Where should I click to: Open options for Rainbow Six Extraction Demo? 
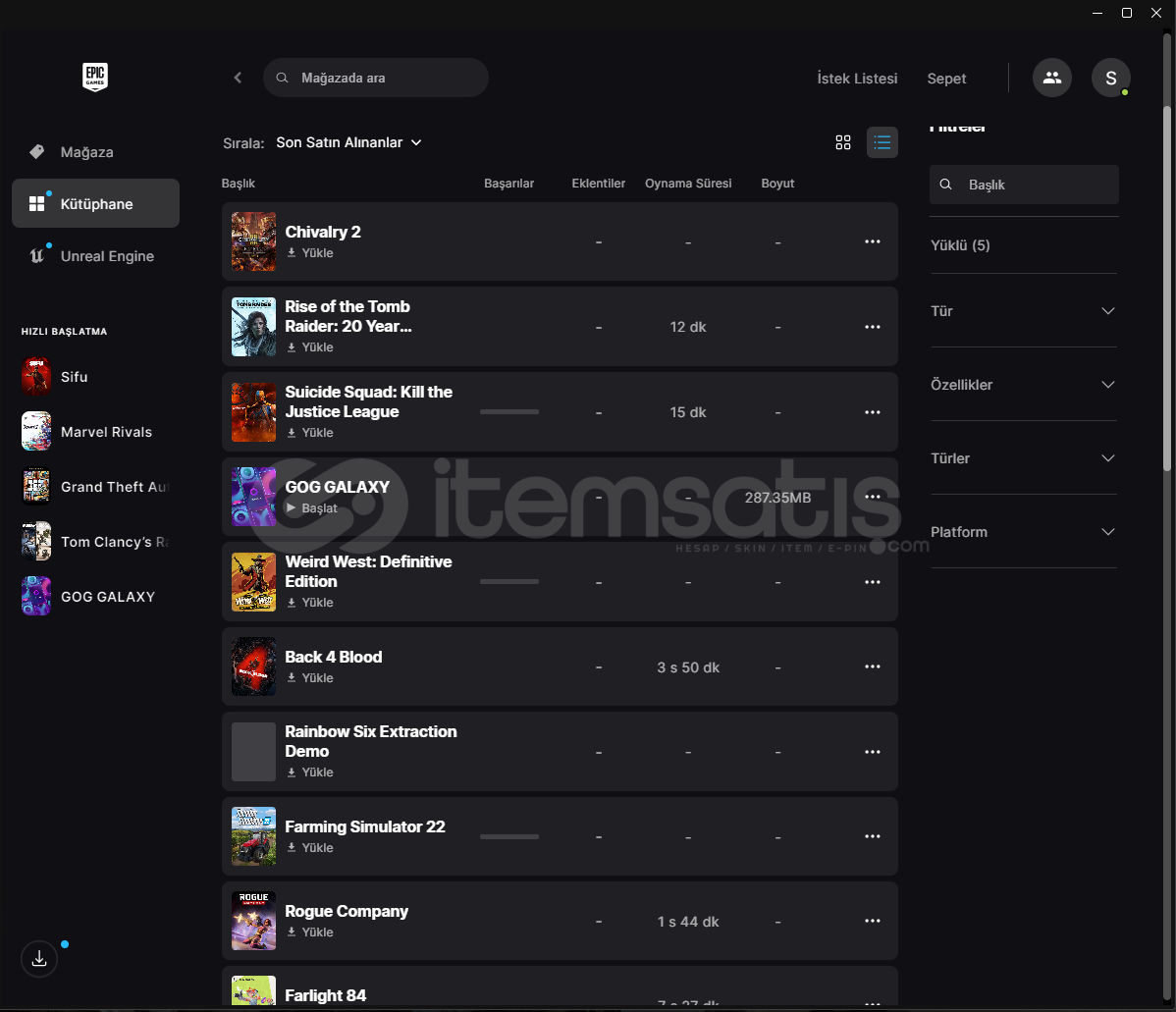click(x=873, y=752)
